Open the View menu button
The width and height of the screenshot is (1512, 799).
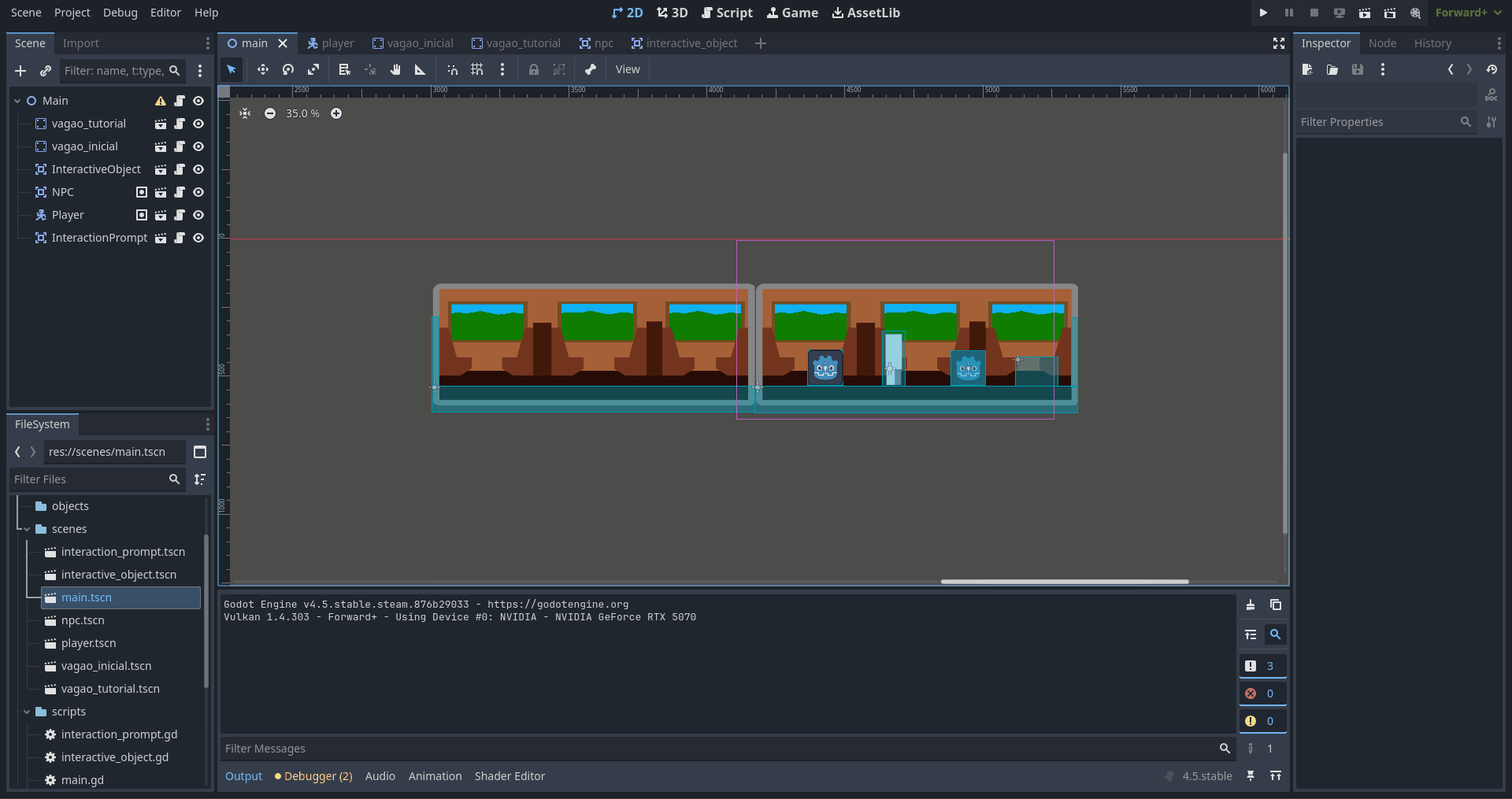pyautogui.click(x=627, y=70)
